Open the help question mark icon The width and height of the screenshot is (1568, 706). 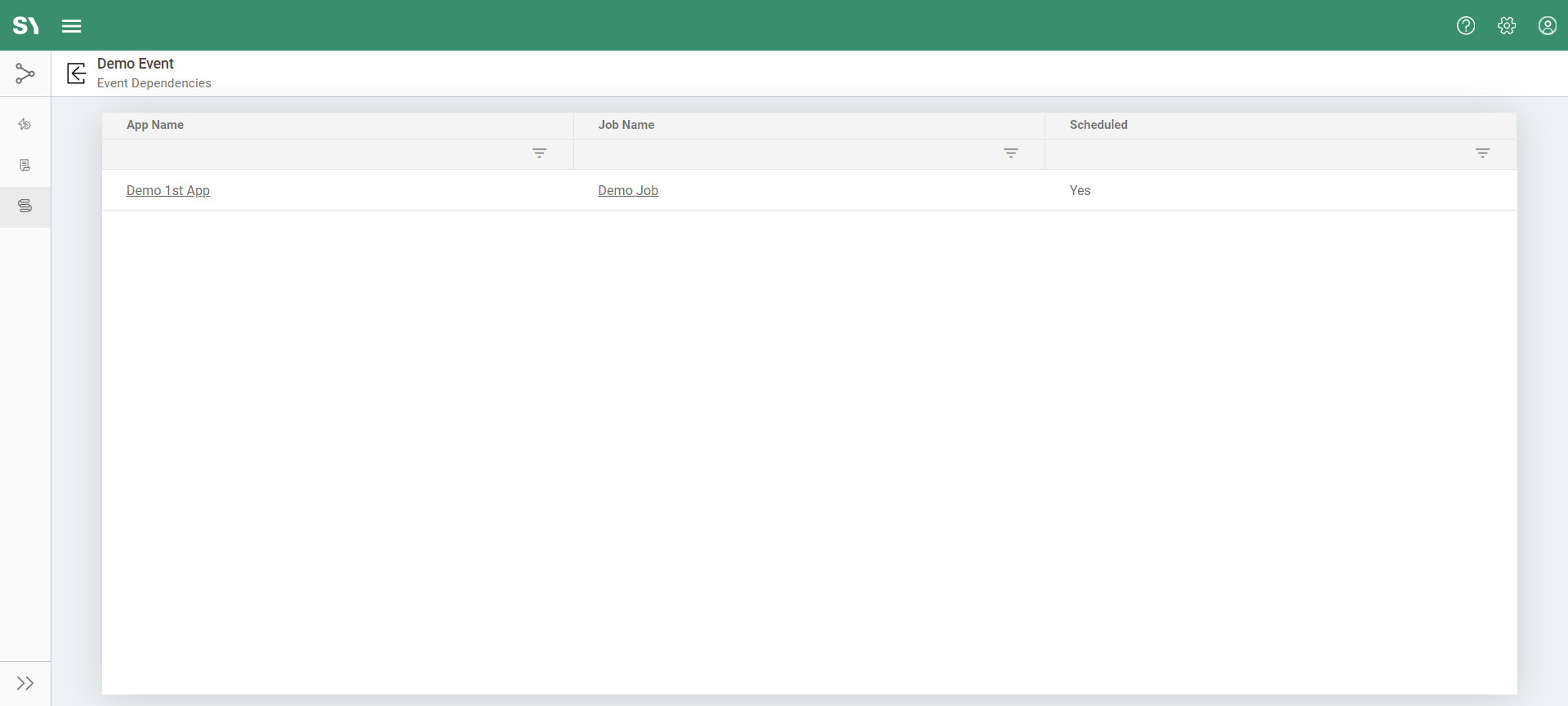(1466, 25)
